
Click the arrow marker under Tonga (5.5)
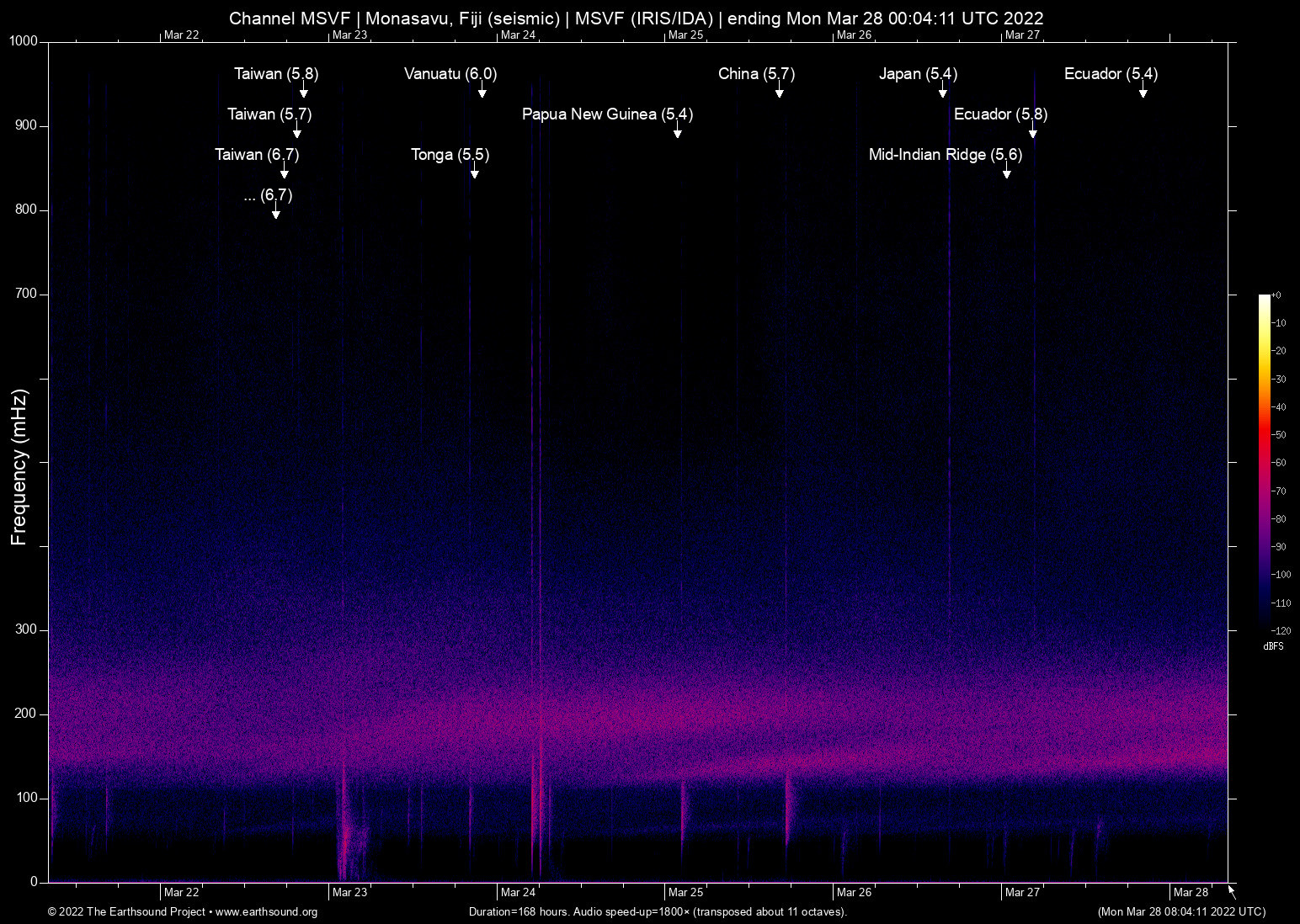(475, 173)
